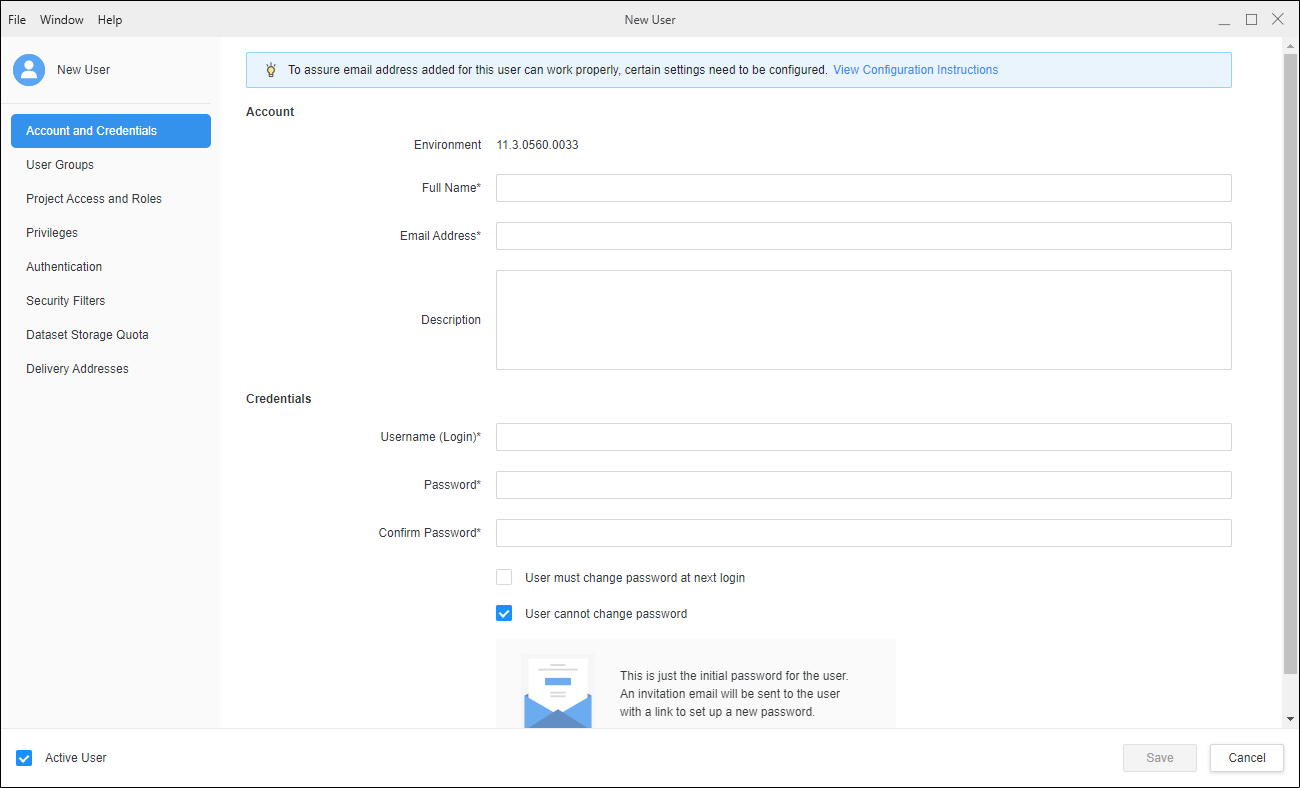Click into the Description text area

[863, 320]
